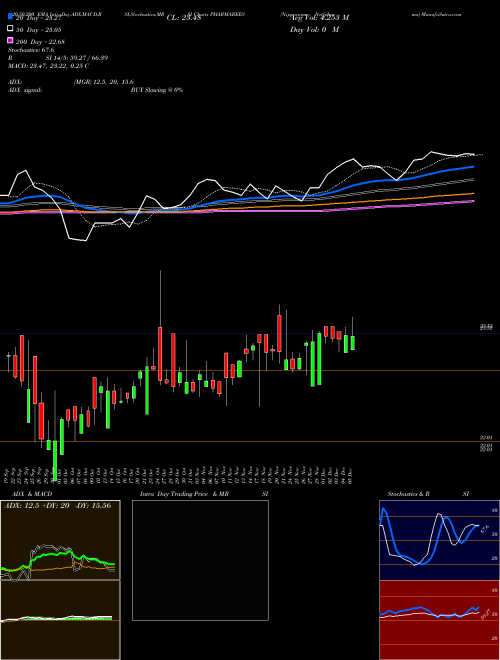Click the empty Intra Day Trading Price panel
This screenshot has height=660, width=500.
(200, 560)
